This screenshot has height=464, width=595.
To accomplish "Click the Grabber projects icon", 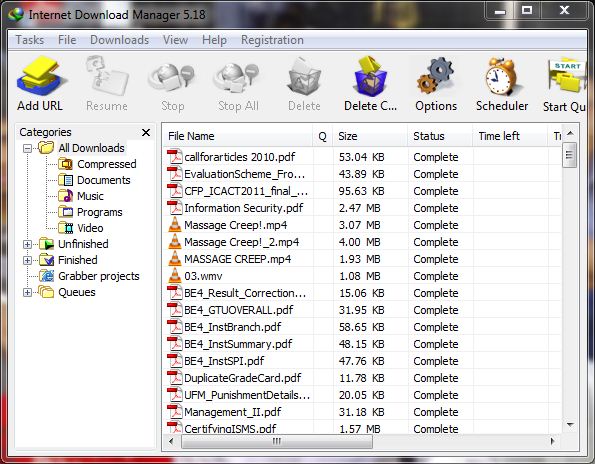I will pyautogui.click(x=47, y=276).
